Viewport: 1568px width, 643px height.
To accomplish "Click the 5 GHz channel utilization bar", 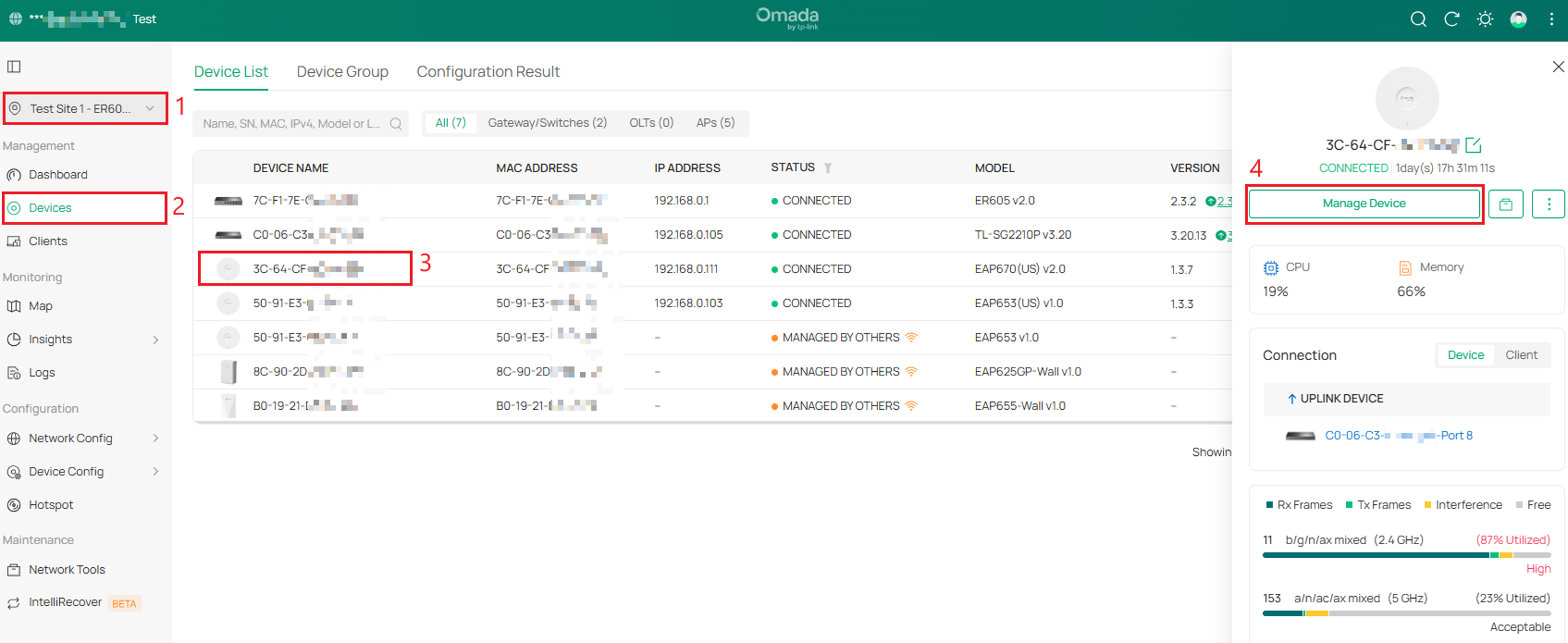I will 1406,614.
